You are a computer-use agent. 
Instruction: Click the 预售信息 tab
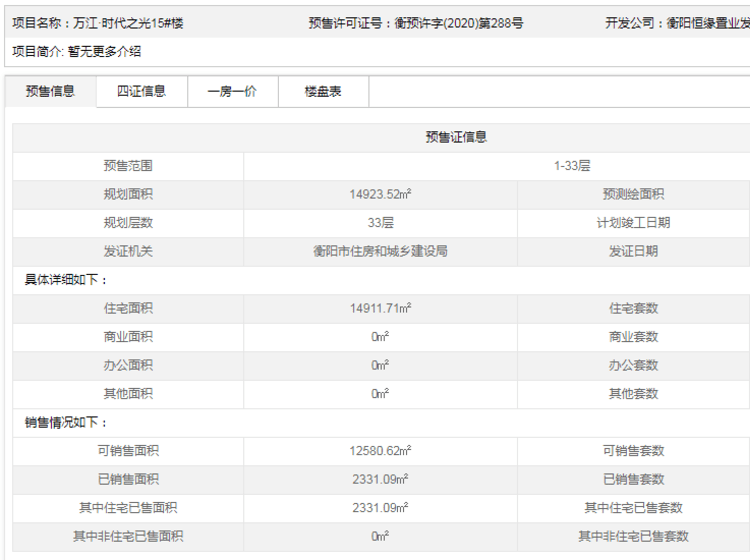(50, 91)
